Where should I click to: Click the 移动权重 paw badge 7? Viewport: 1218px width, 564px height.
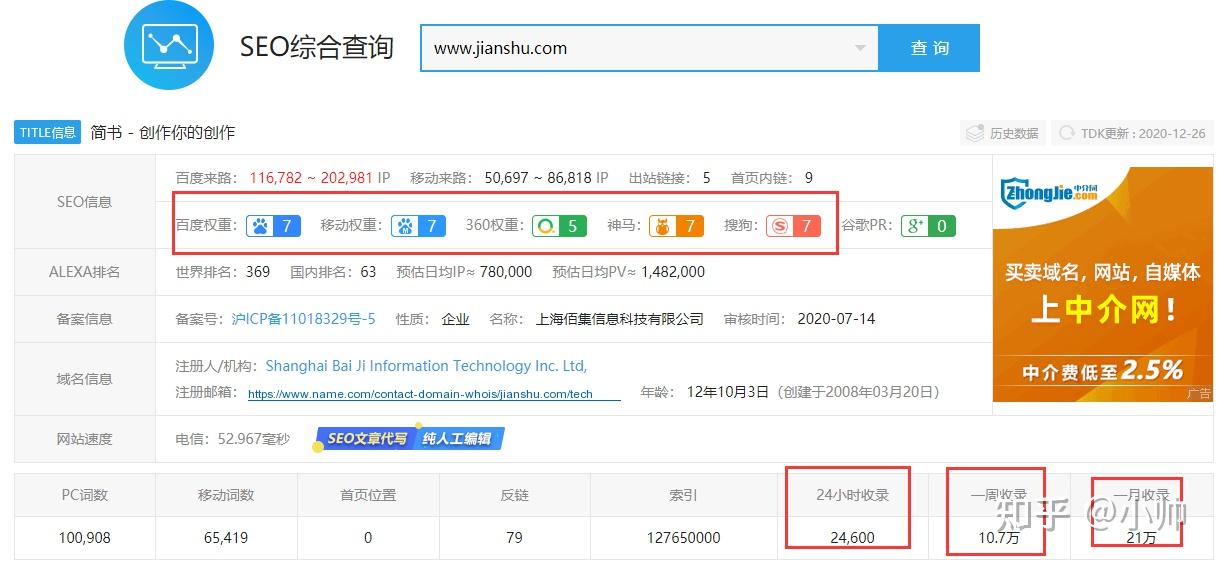(418, 226)
